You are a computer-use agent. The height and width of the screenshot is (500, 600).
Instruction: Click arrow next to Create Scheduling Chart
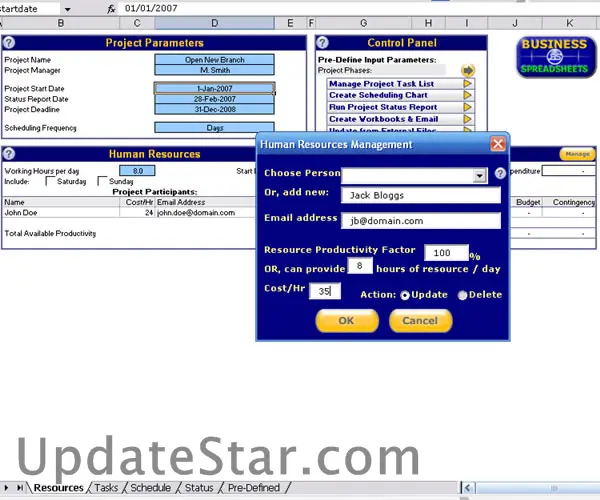[x=468, y=95]
